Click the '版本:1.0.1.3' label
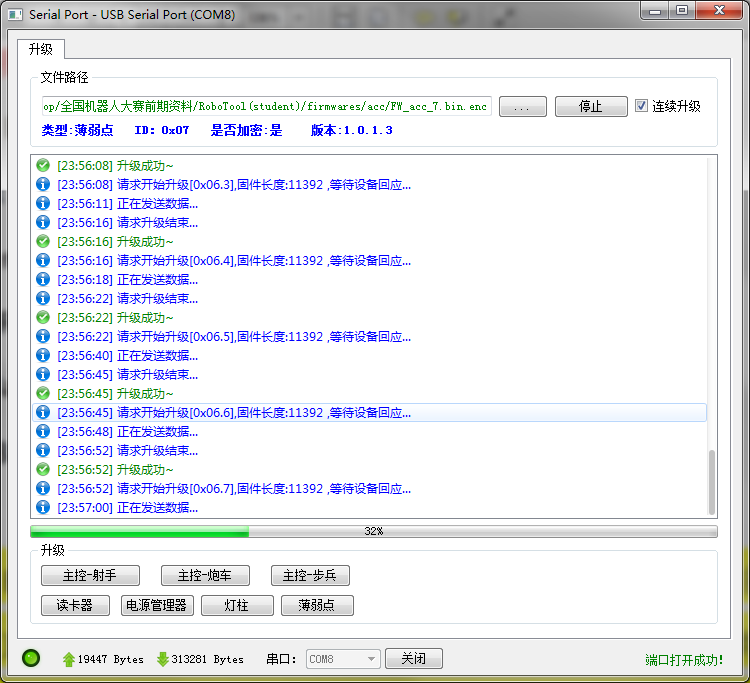Screen dimensions: 750x683 click(352, 130)
